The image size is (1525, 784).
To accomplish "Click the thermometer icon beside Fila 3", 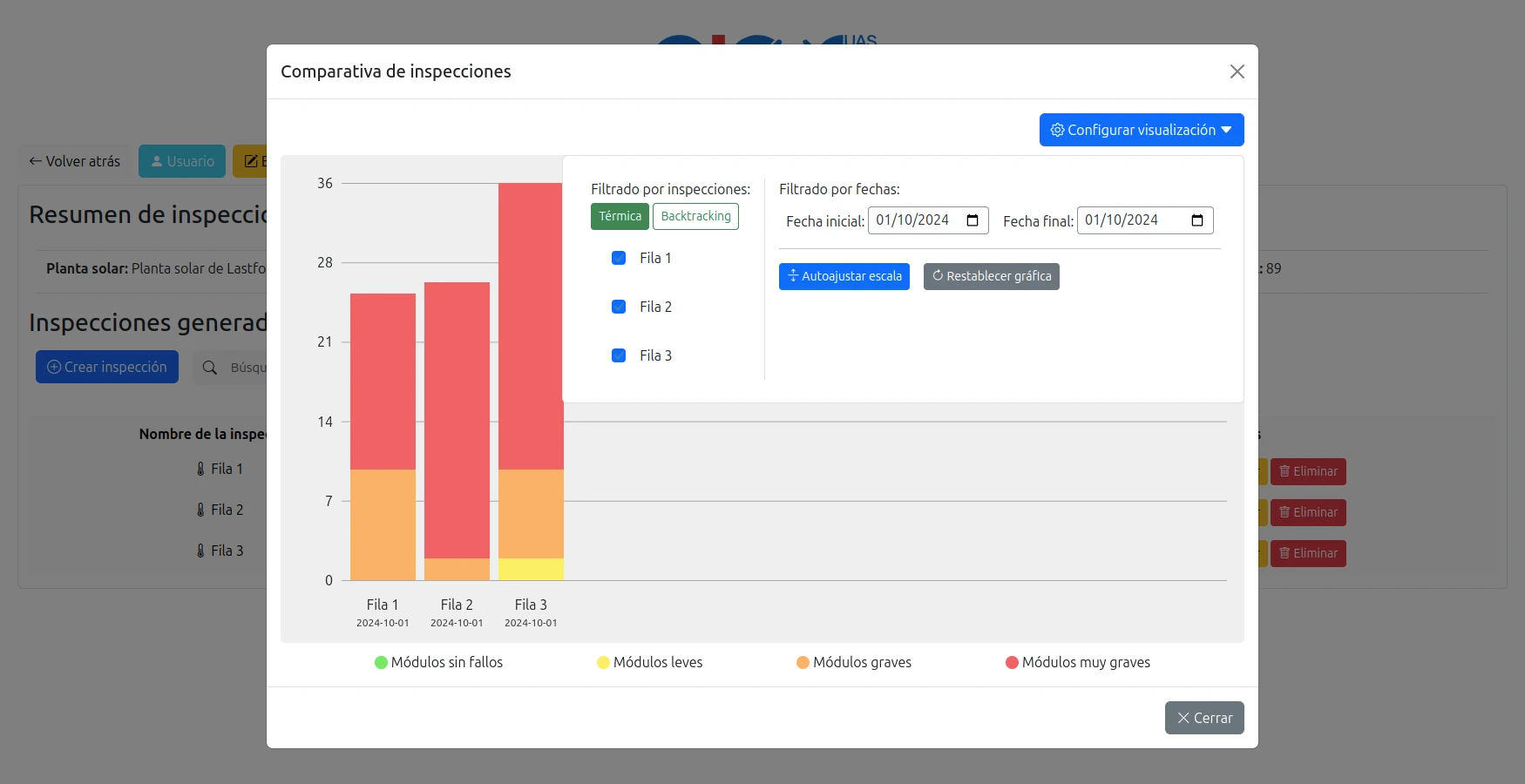I will coord(200,551).
